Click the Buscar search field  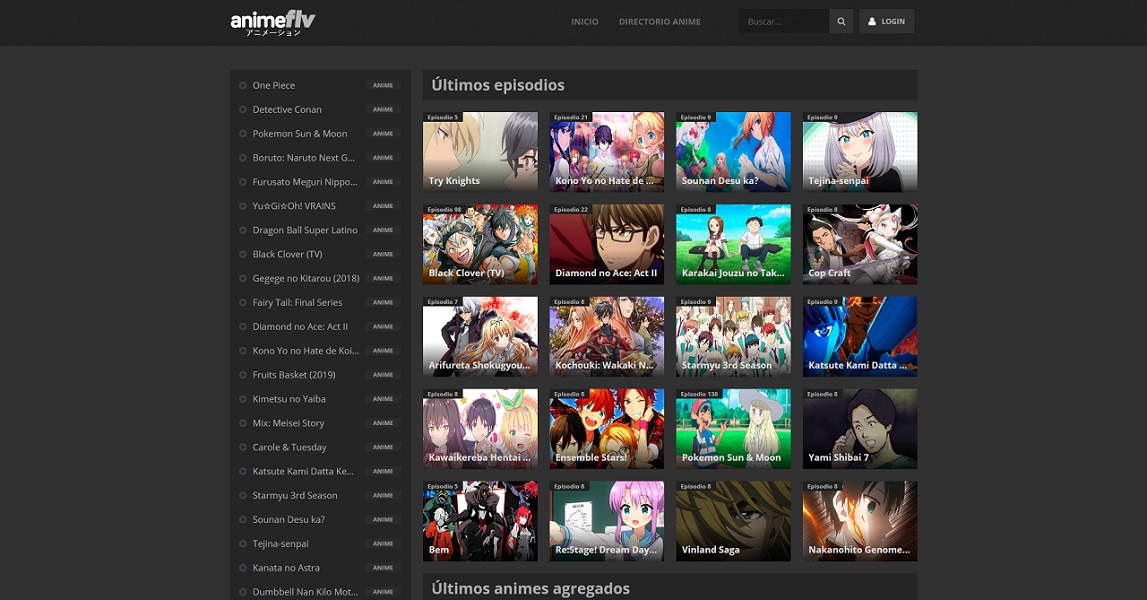click(783, 20)
